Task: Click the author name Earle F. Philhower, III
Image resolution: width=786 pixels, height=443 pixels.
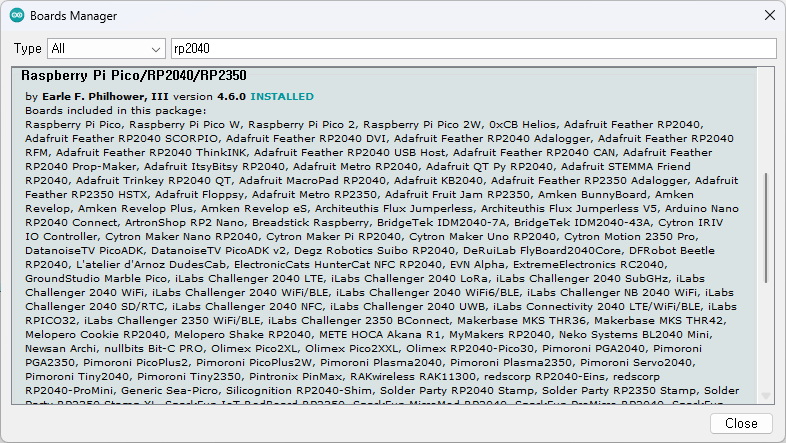Action: [x=105, y=97]
